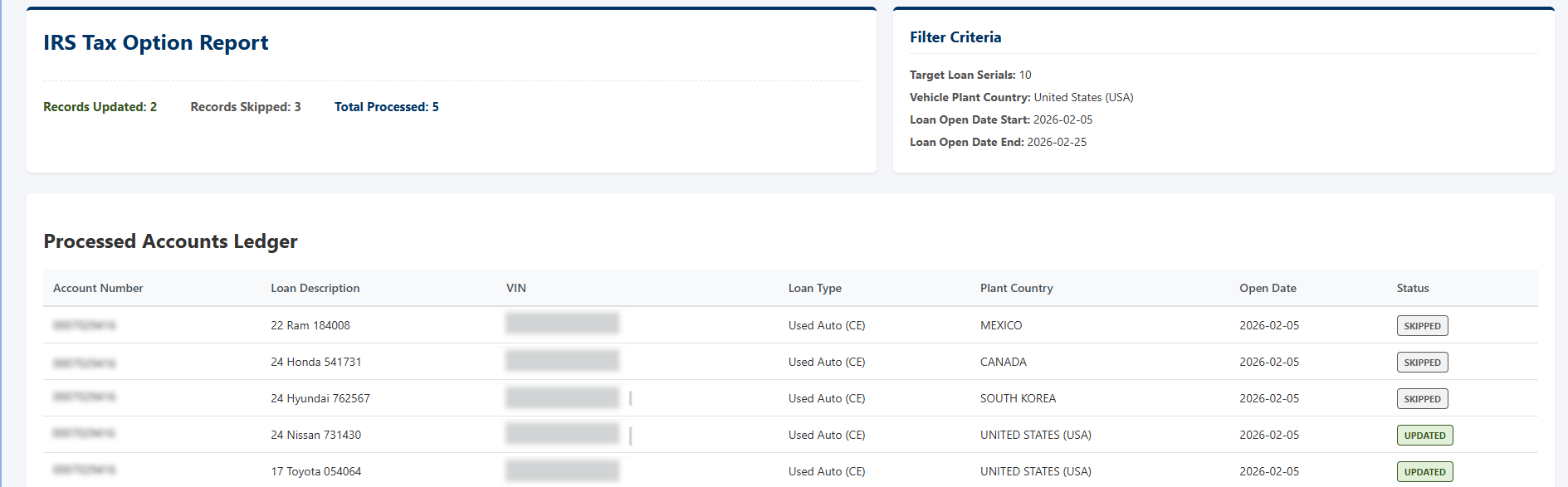This screenshot has width=1568, height=487.
Task: Select the Loan Type column header
Action: [815, 288]
